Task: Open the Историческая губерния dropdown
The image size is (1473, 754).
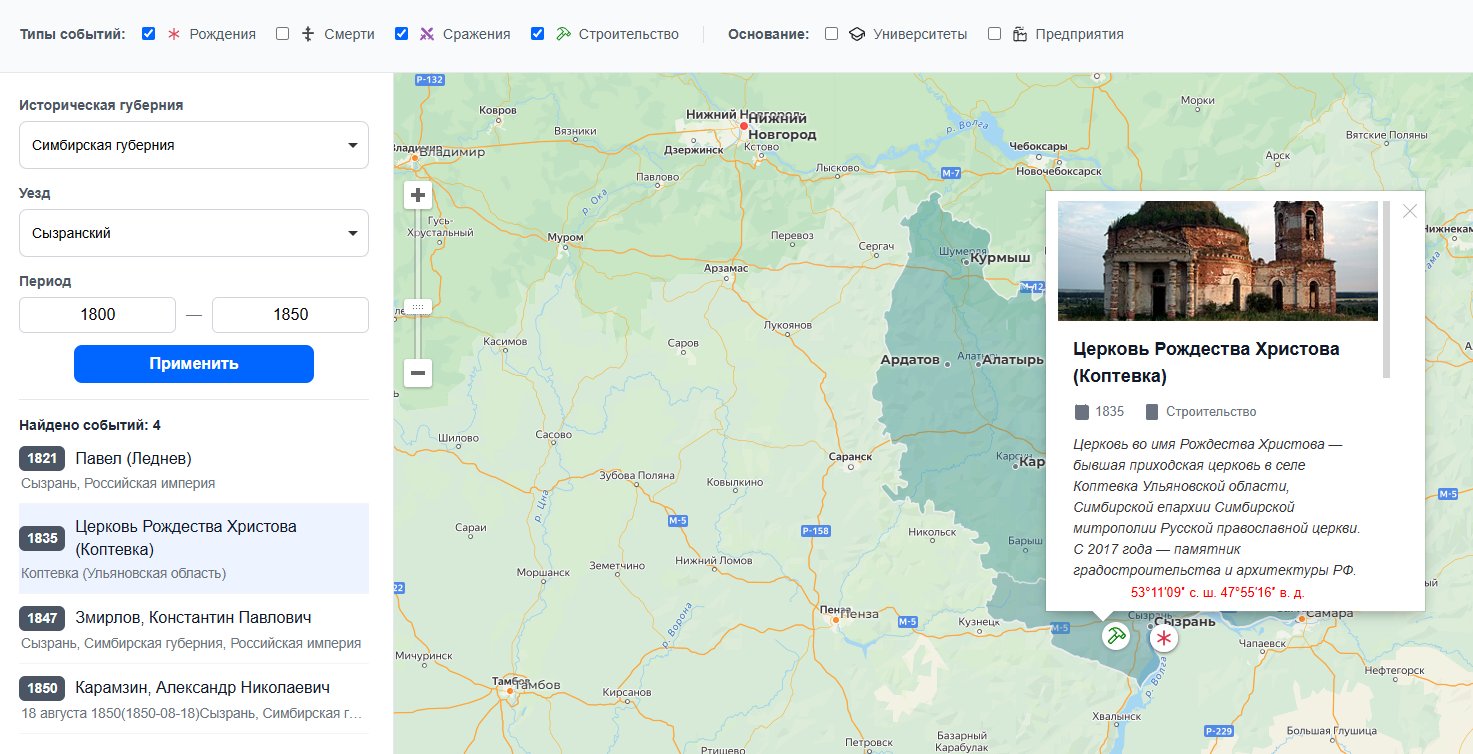Action: click(194, 145)
